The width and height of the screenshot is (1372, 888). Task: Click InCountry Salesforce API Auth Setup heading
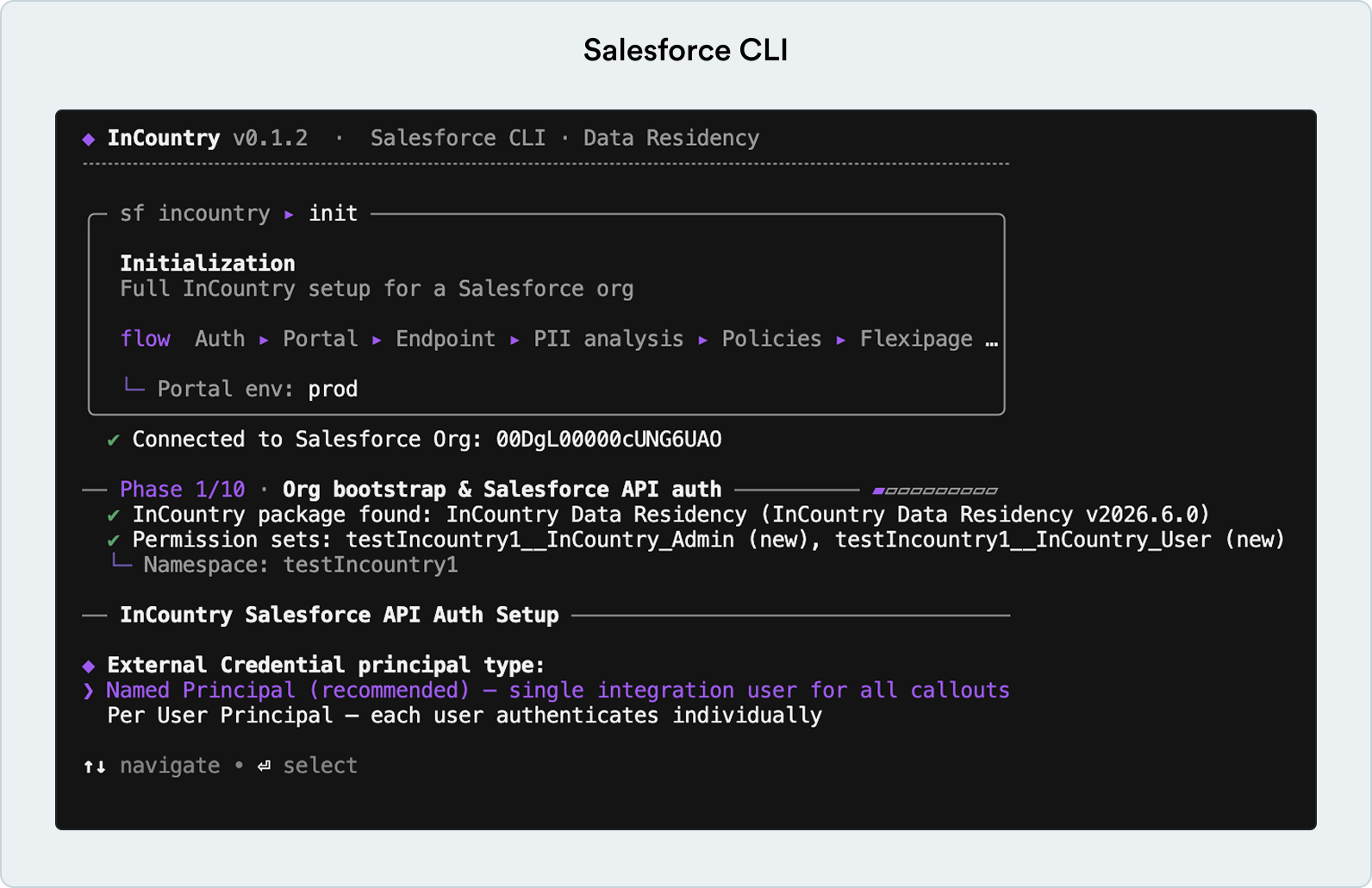coord(340,616)
